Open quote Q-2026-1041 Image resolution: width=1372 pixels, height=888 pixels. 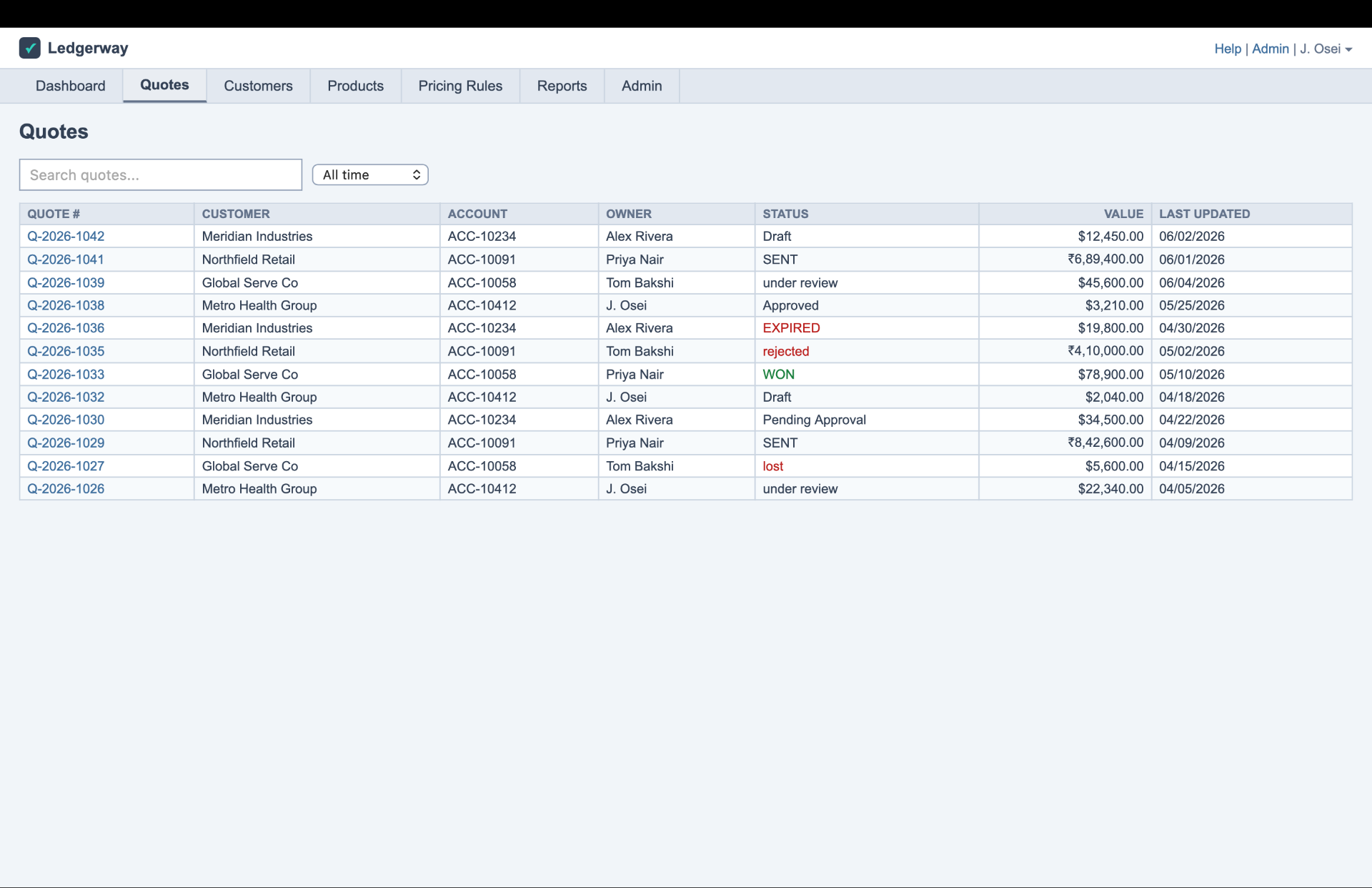pyautogui.click(x=66, y=260)
